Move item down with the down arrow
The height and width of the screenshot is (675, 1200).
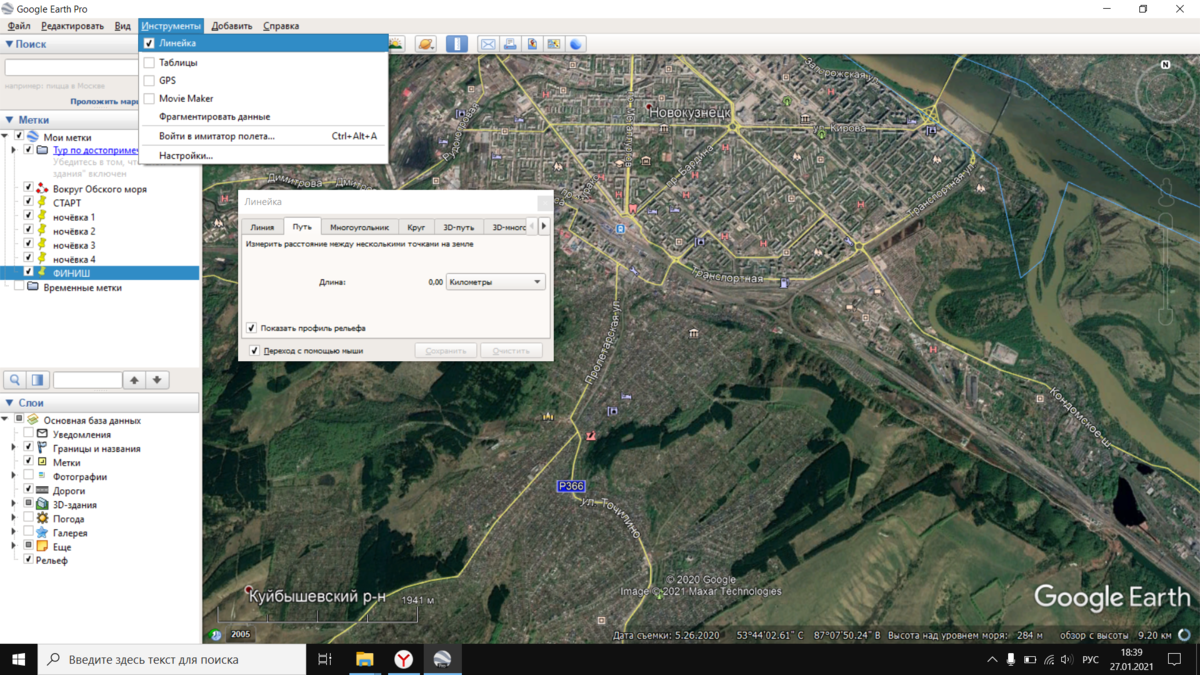pyautogui.click(x=157, y=380)
